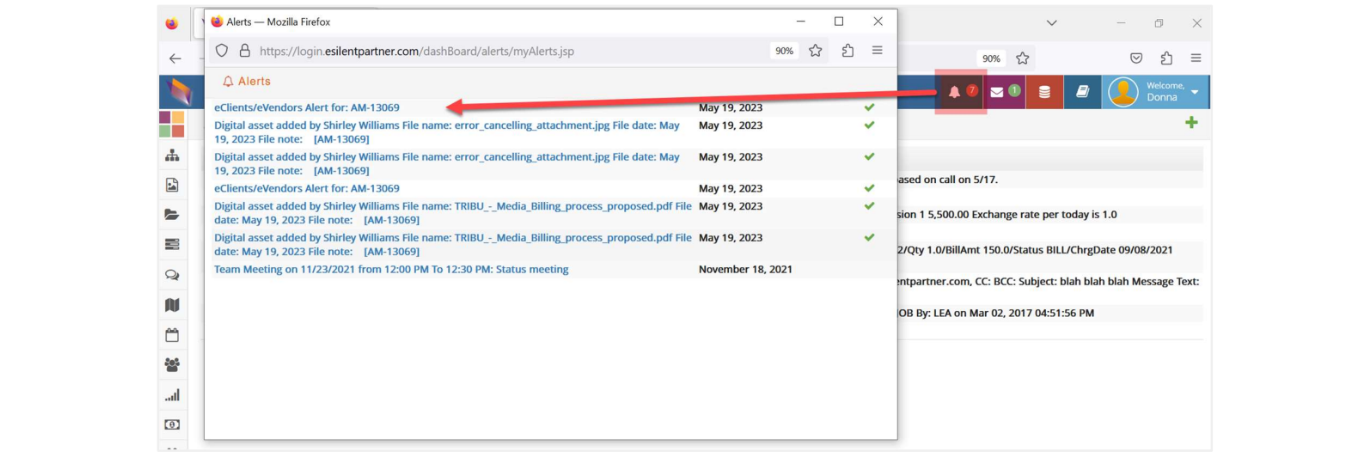Click text 'OB By: LEA on Mar 02, 2017'
The height and width of the screenshot is (466, 1368).
[966, 313]
